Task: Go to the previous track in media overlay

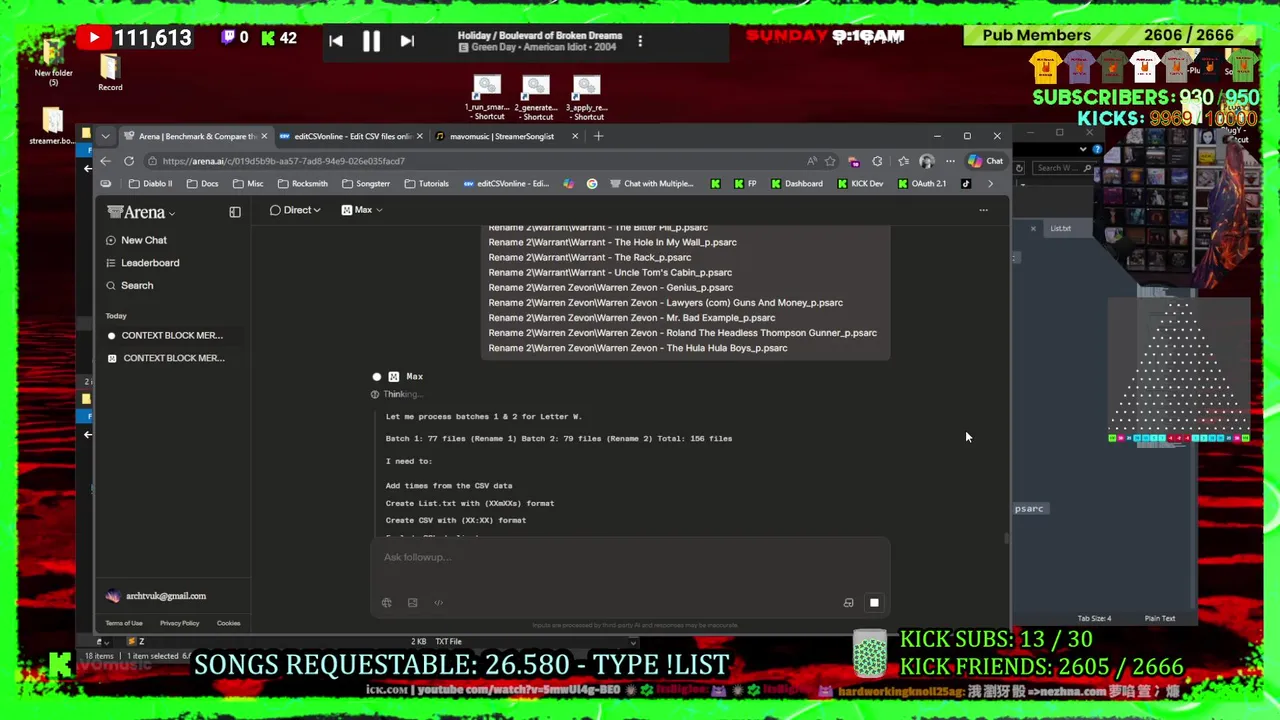Action: coord(336,41)
